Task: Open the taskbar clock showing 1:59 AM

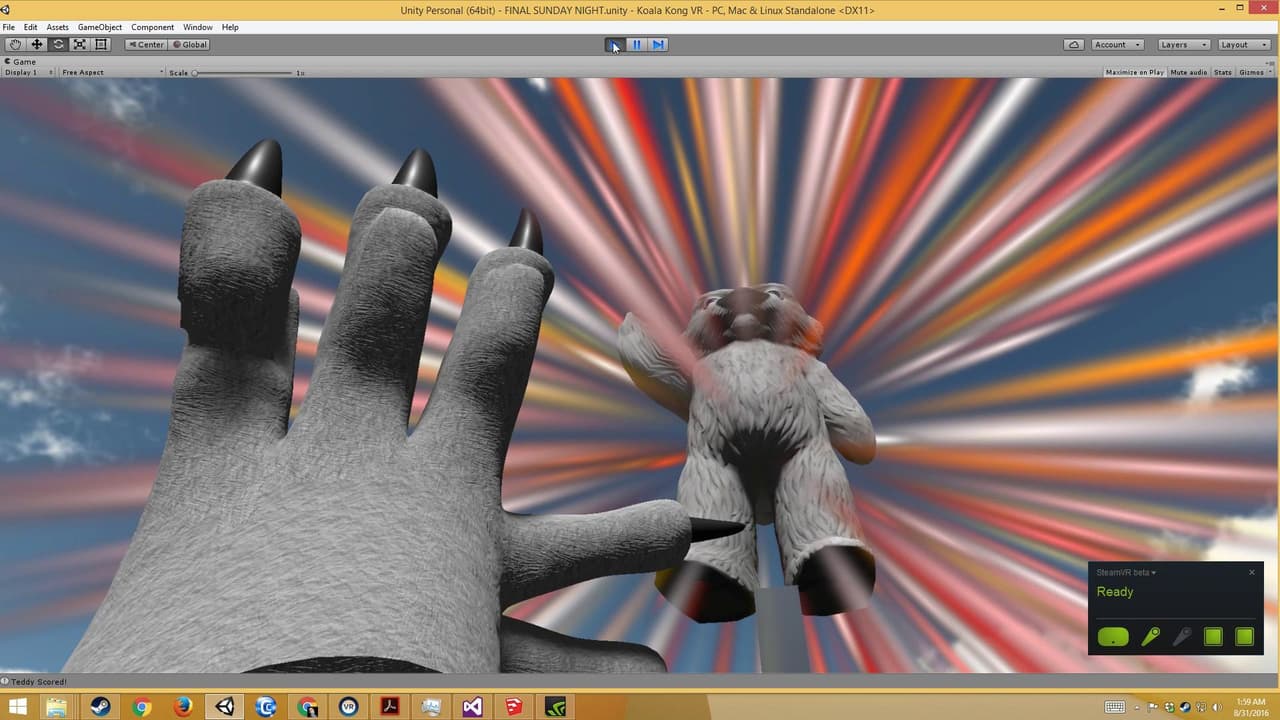Action: 1252,707
